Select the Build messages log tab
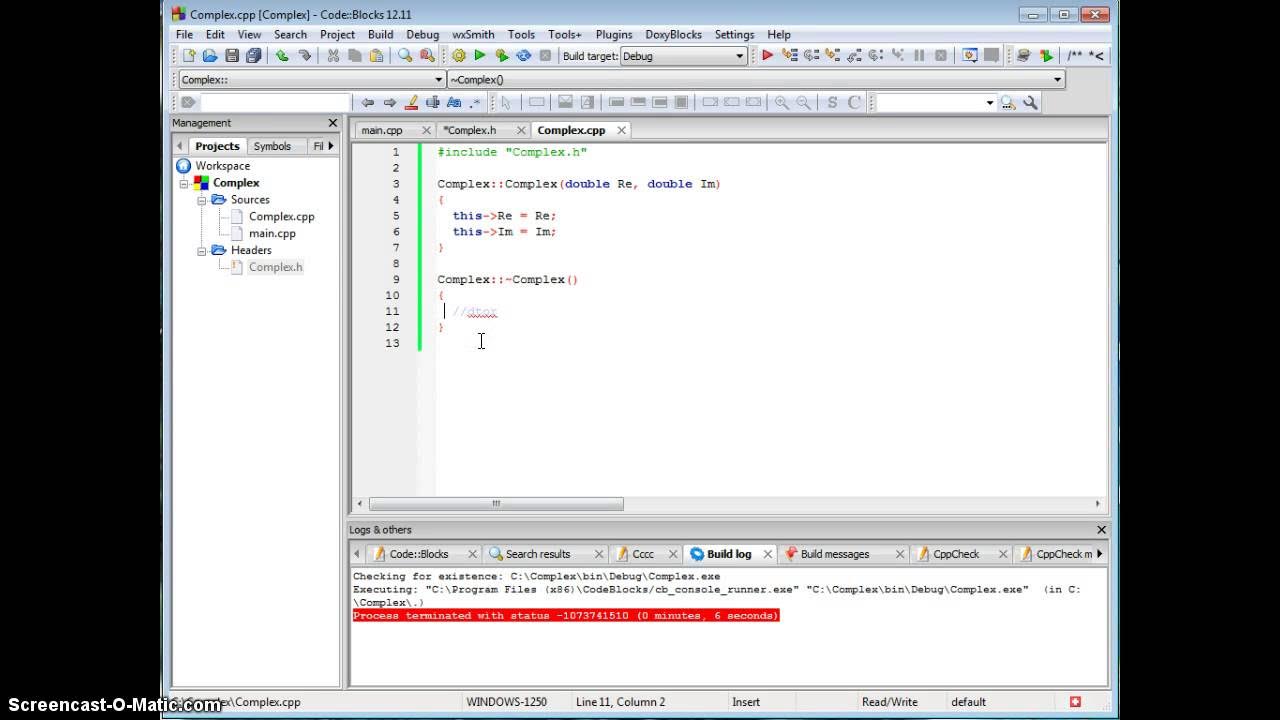The height and width of the screenshot is (720, 1280). point(835,554)
